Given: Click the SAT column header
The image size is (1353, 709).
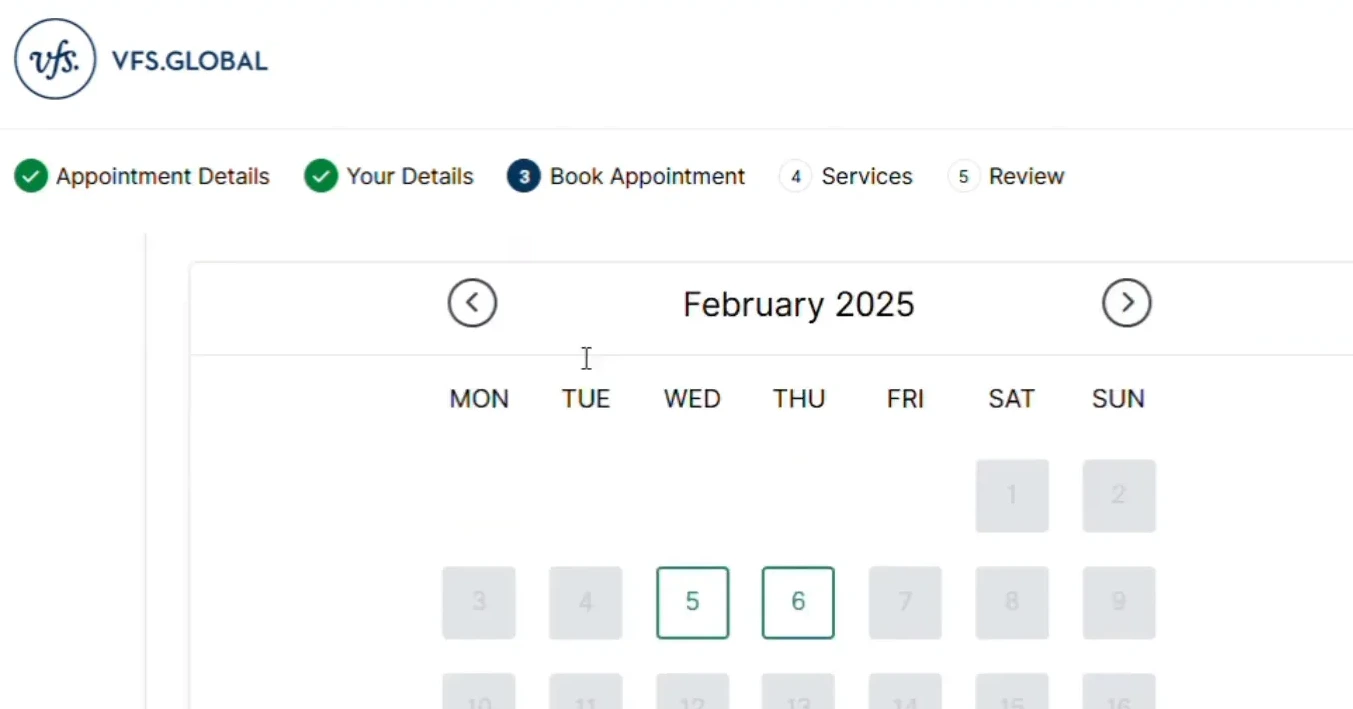Looking at the screenshot, I should (x=1011, y=399).
